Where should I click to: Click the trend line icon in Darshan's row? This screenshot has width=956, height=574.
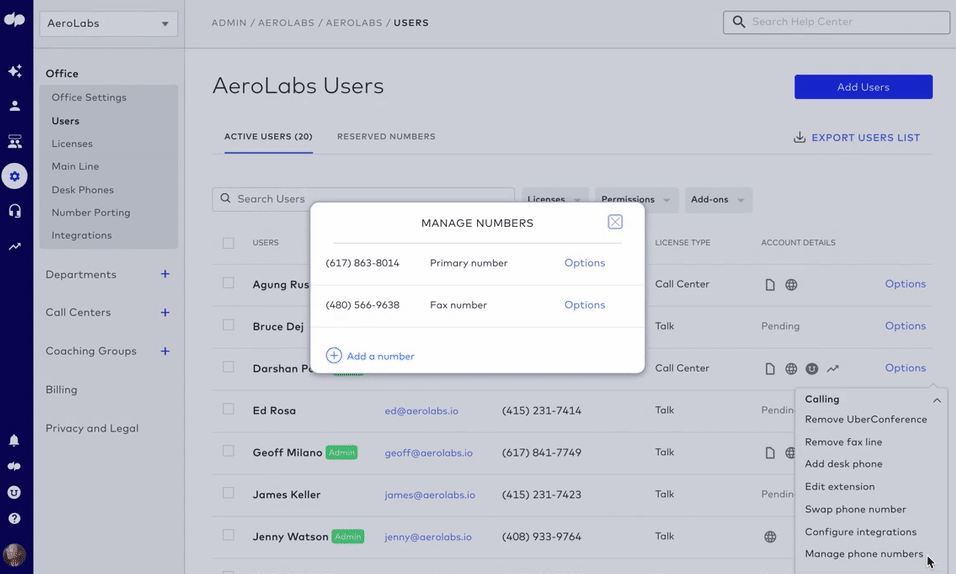(833, 368)
